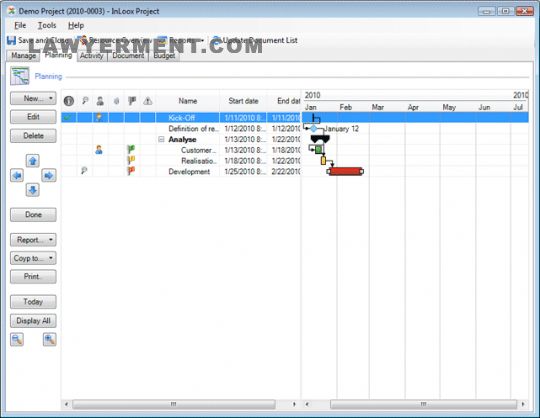Select the Development task name

click(189, 171)
